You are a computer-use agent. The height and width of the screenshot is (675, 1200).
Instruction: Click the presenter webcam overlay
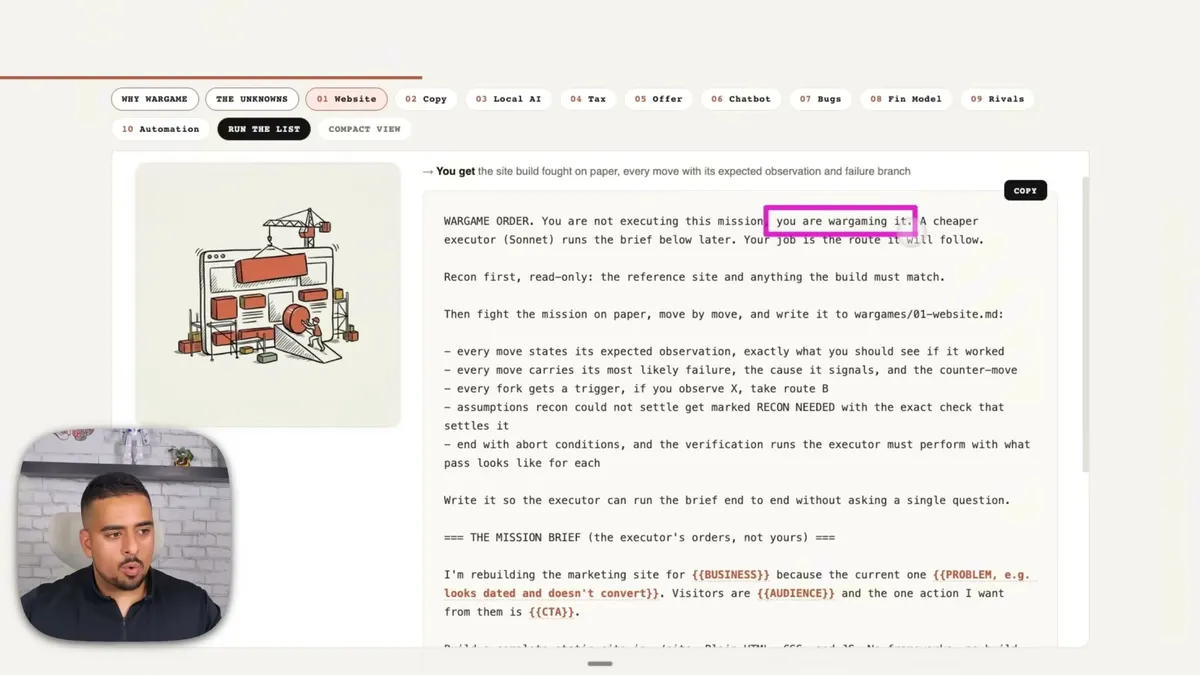coord(125,534)
